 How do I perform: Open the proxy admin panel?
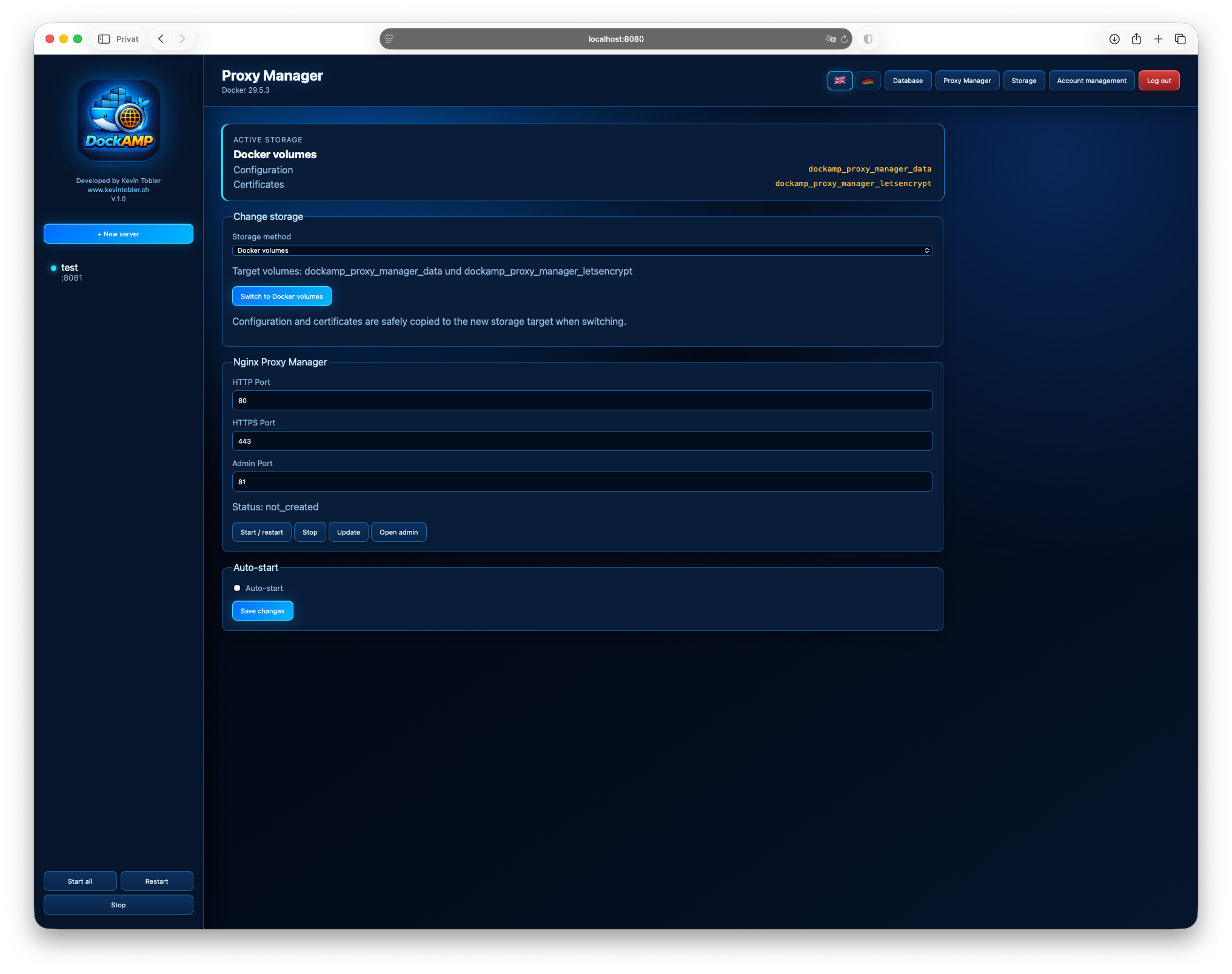pyautogui.click(x=398, y=532)
